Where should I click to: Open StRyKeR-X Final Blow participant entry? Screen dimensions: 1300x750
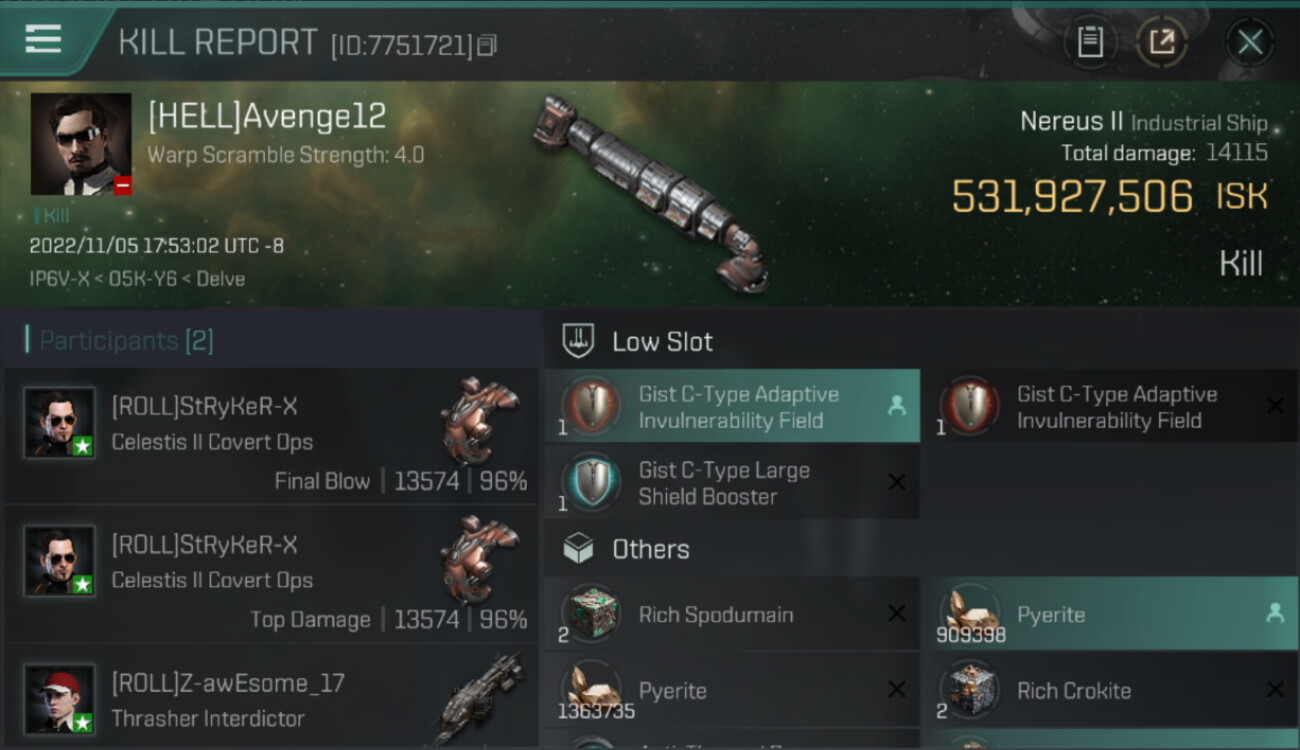tap(272, 436)
